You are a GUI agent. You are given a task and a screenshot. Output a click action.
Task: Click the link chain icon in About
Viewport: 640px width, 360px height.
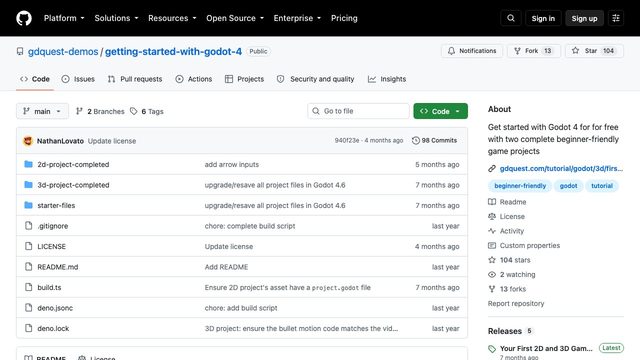pos(492,169)
